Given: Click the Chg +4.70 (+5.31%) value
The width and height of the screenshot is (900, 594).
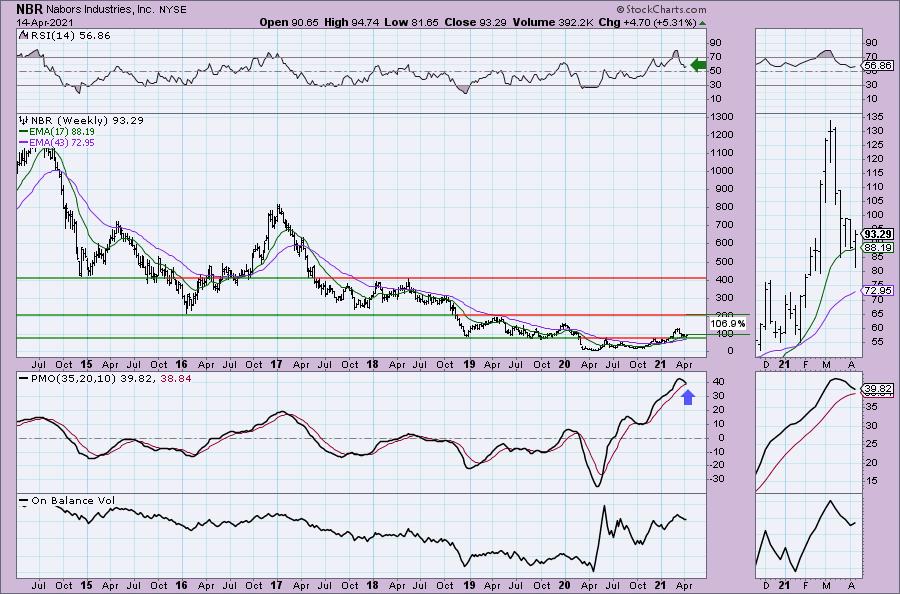Looking at the screenshot, I should [x=647, y=22].
